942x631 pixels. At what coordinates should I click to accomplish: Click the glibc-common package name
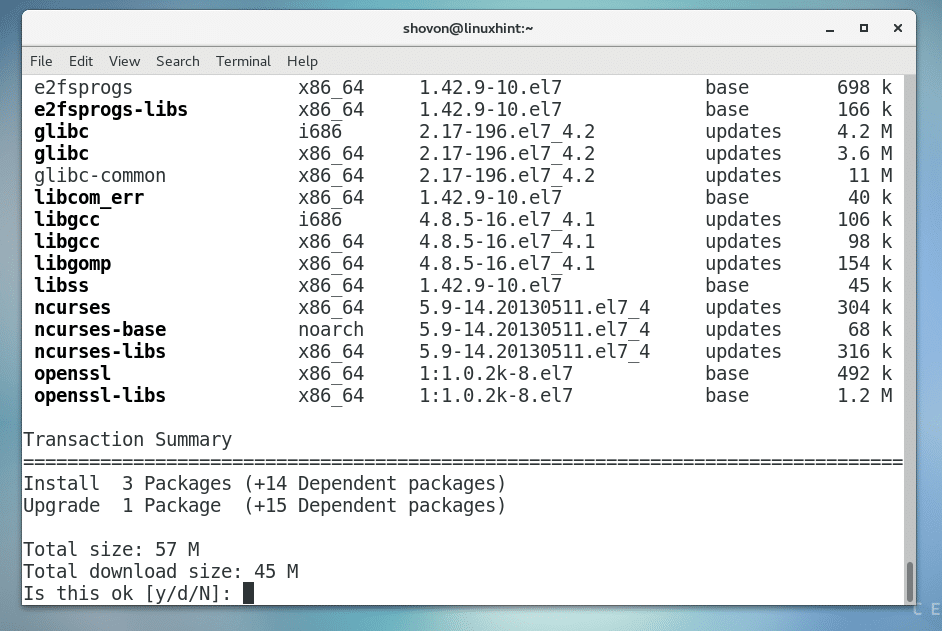(100, 175)
